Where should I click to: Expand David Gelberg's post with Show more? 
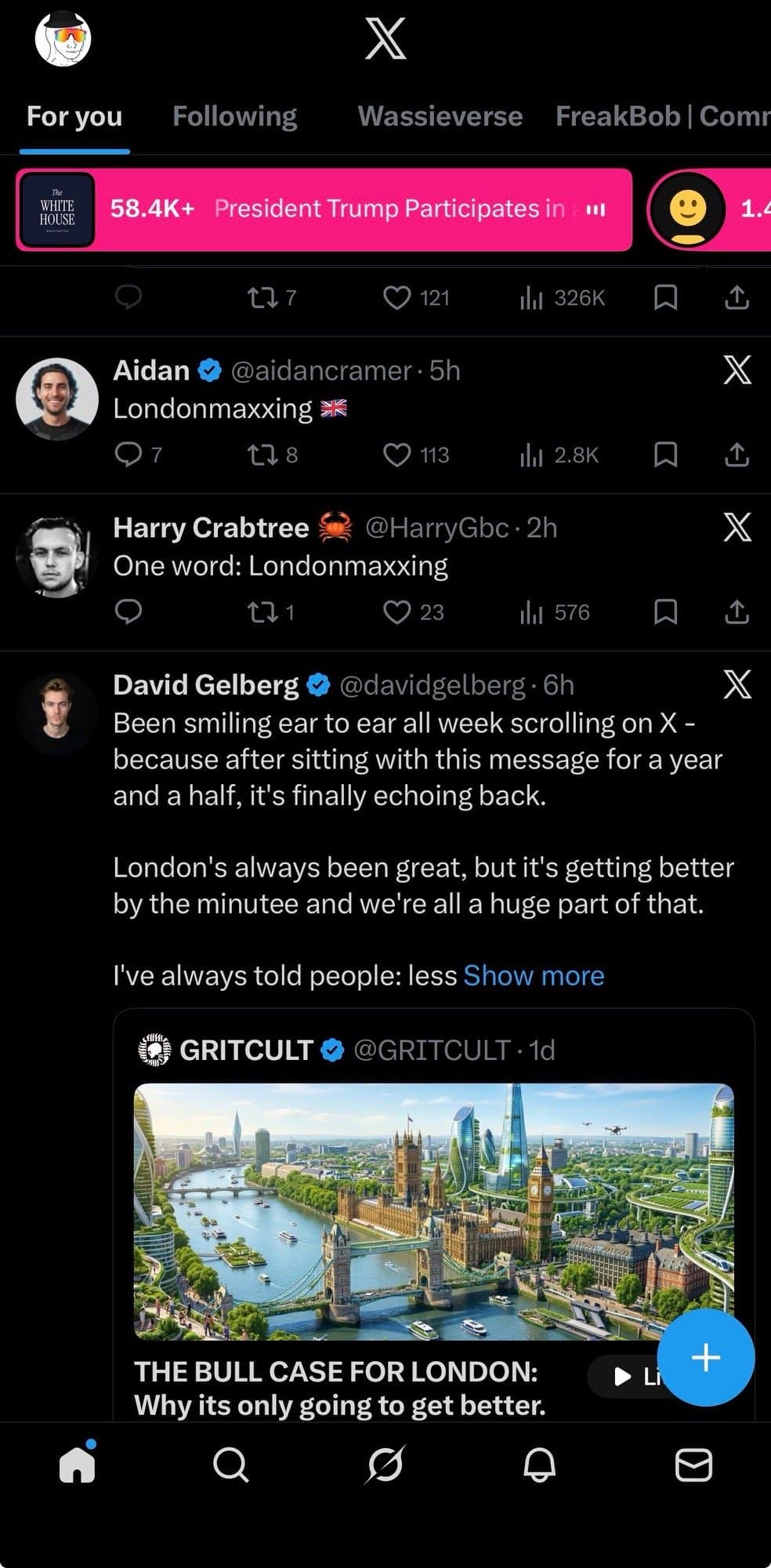[534, 975]
